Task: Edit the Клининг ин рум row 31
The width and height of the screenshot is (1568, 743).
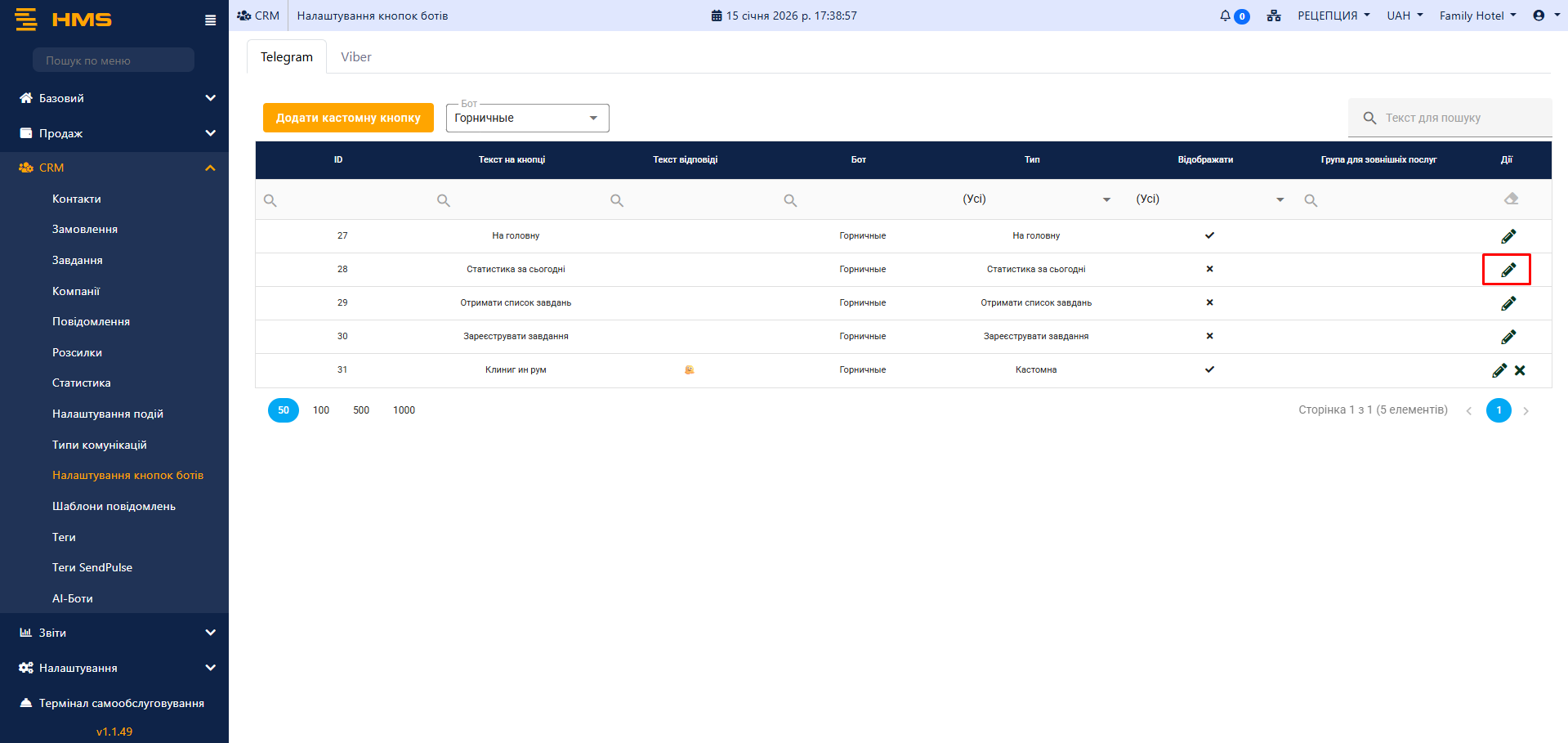Action: coord(1499,370)
